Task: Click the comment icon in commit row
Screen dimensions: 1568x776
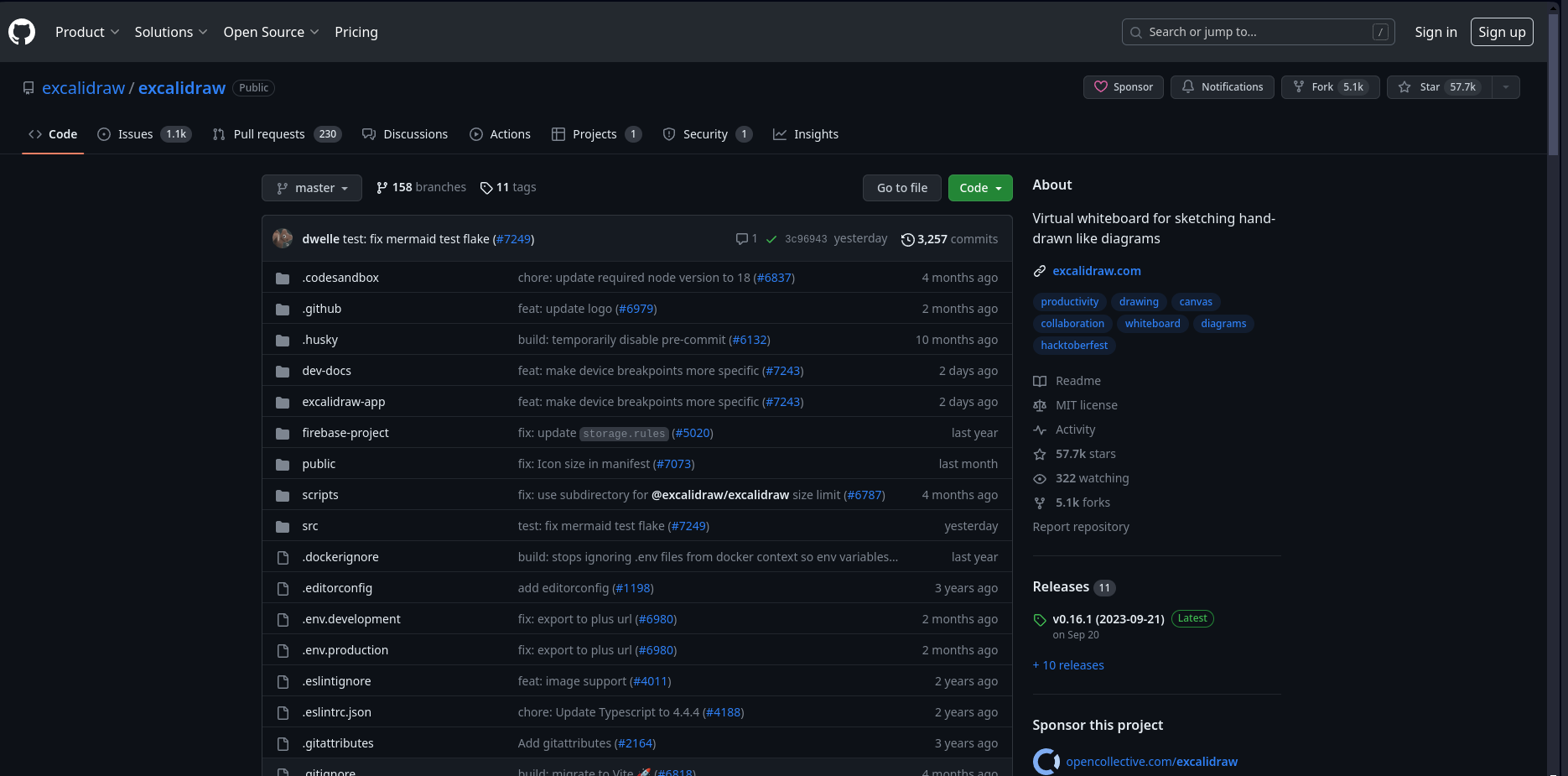Action: click(741, 239)
